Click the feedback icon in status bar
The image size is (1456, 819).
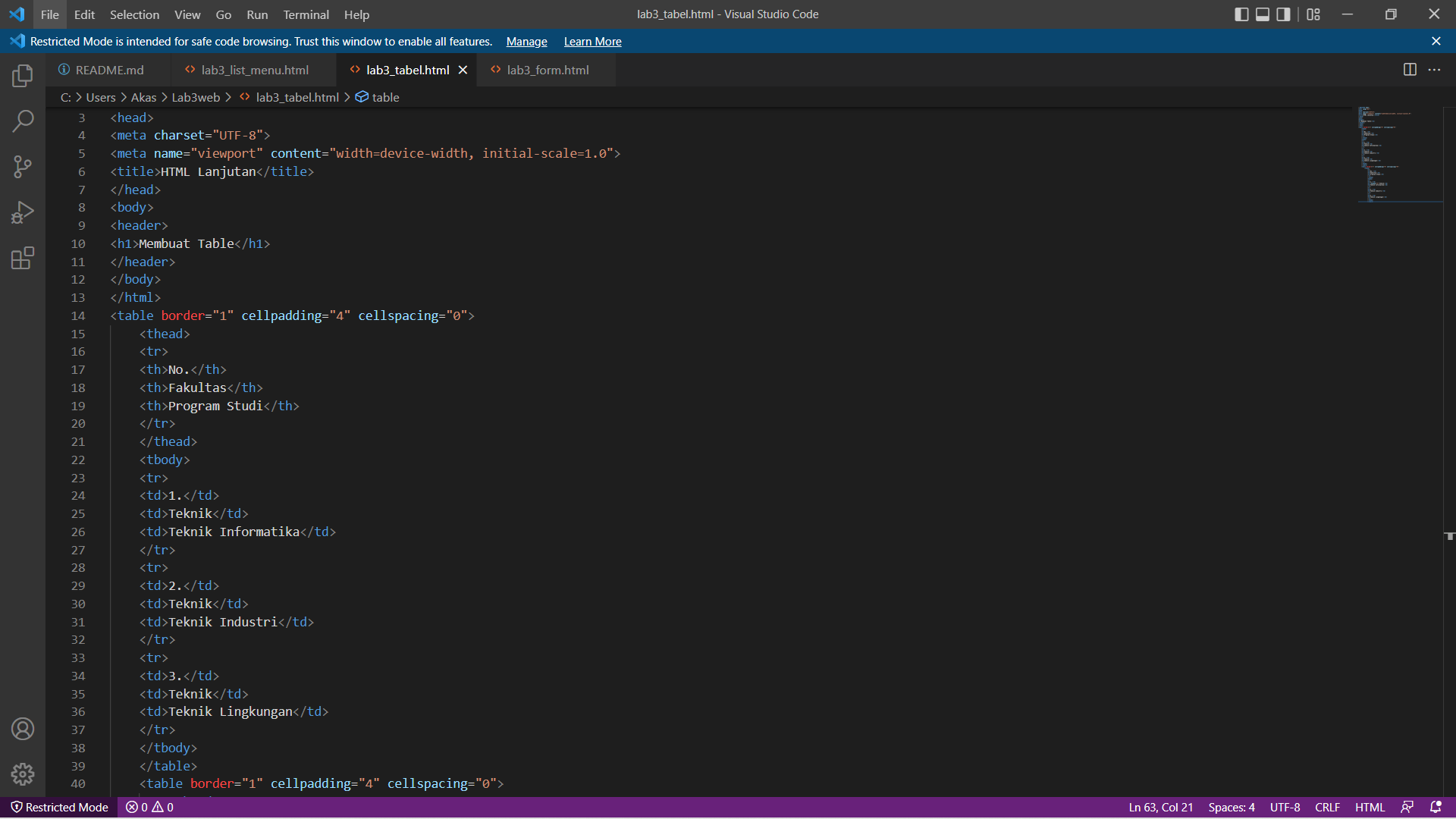1407,807
